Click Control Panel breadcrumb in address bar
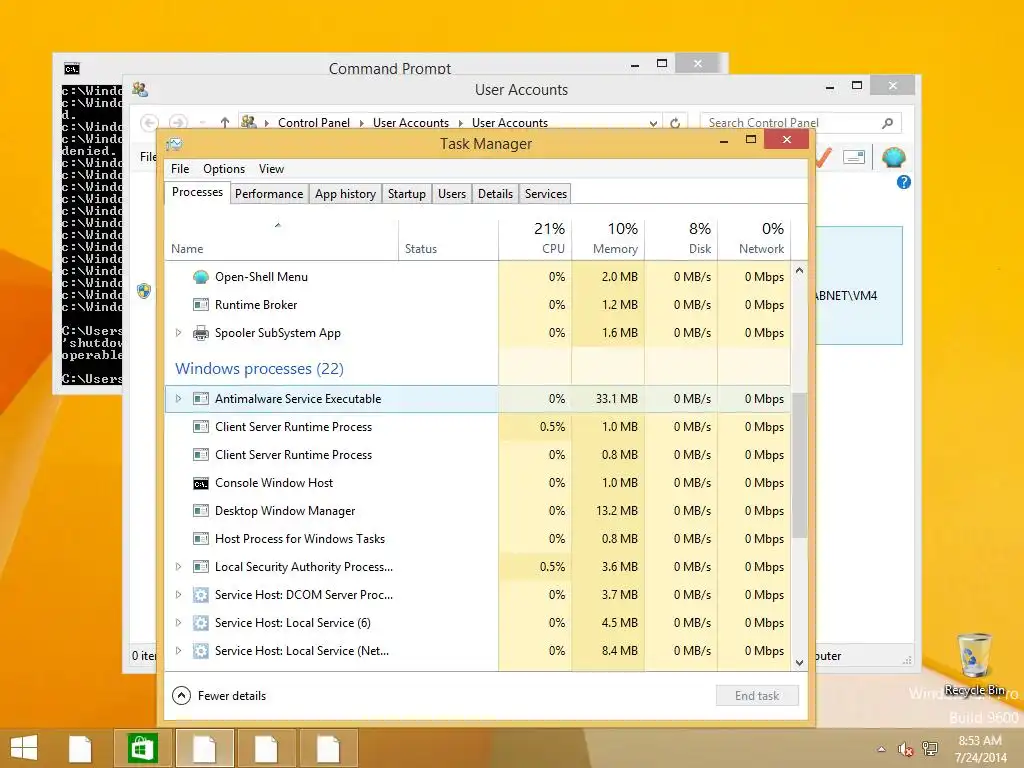The height and width of the screenshot is (768, 1024). point(313,123)
